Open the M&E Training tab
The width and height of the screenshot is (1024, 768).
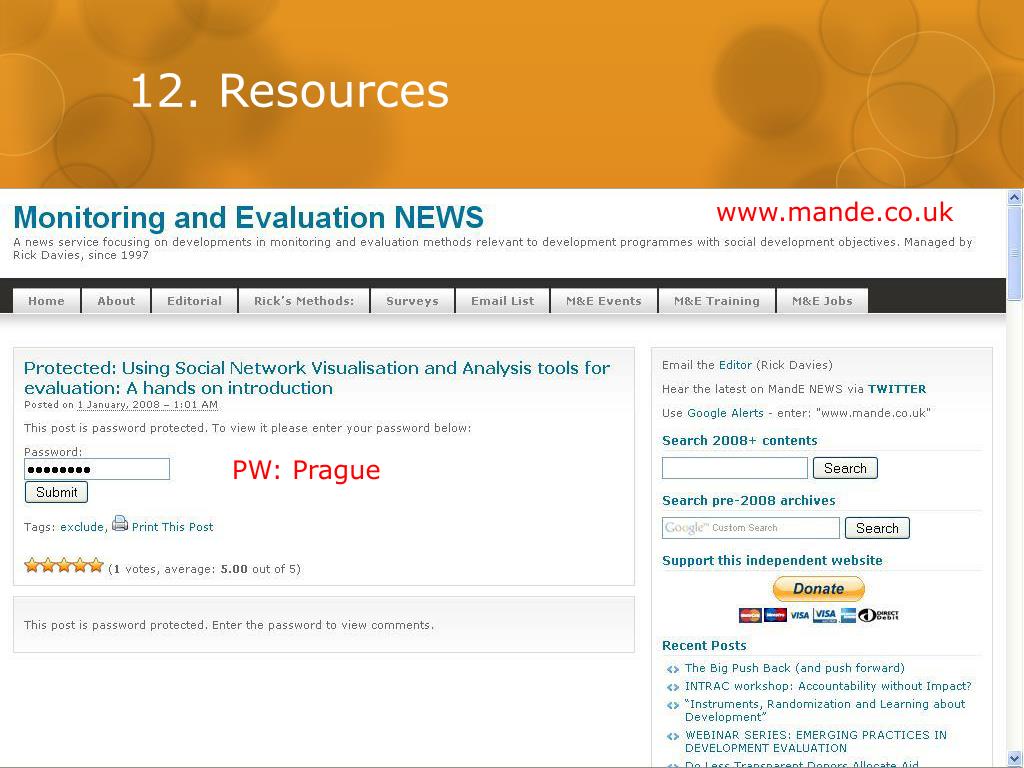click(717, 301)
